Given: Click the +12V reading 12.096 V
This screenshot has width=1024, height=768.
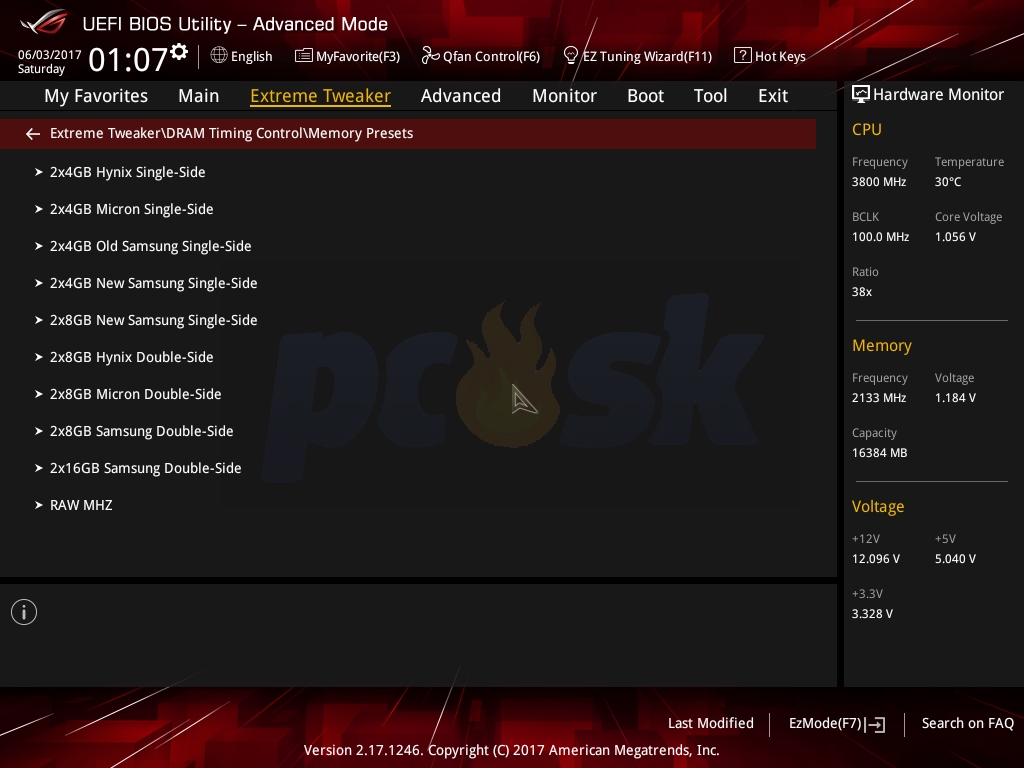Looking at the screenshot, I should point(876,559).
